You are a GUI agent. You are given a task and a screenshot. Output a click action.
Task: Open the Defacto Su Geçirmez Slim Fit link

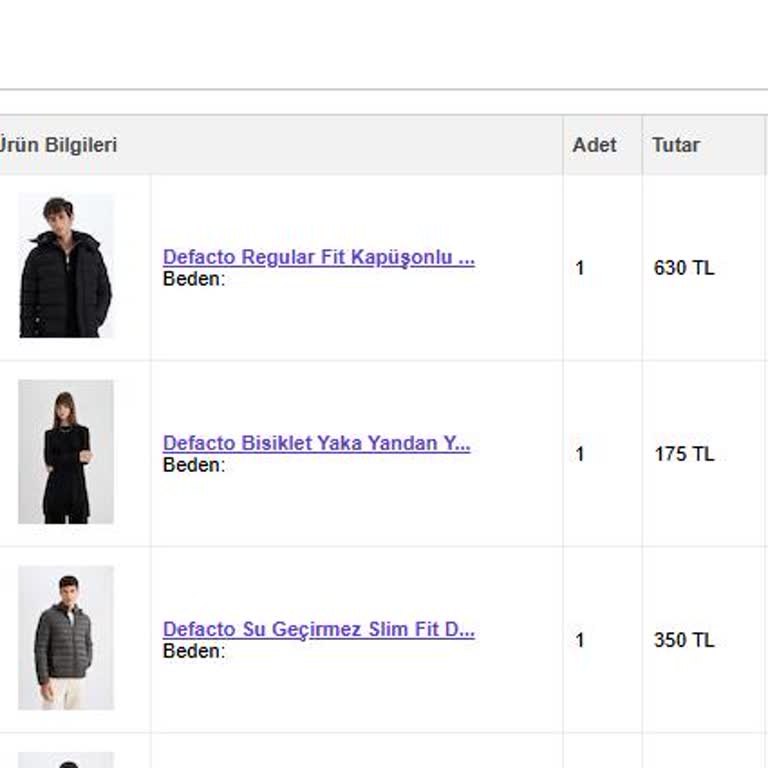click(x=318, y=629)
